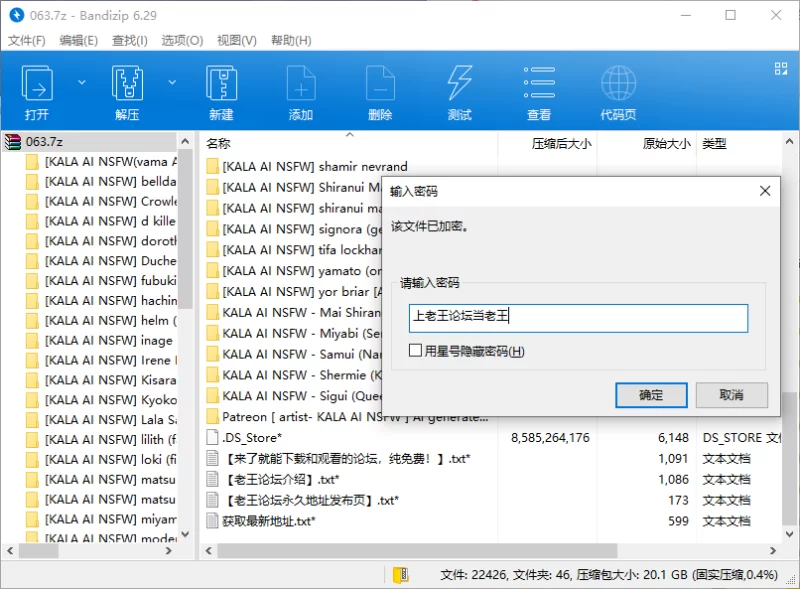Click the tree panel vertical scrollbar thumb
This screenshot has width=800, height=589.
point(185,229)
